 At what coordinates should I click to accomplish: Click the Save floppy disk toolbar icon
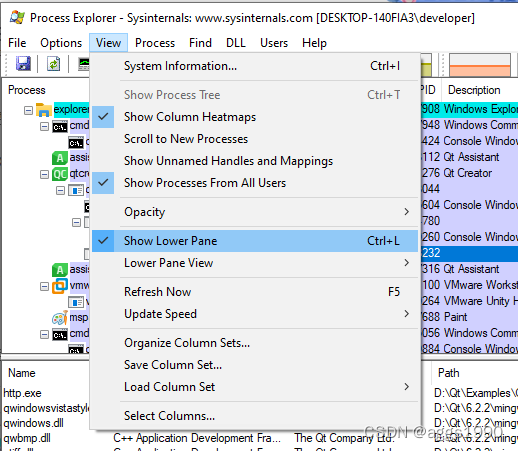tap(23, 63)
